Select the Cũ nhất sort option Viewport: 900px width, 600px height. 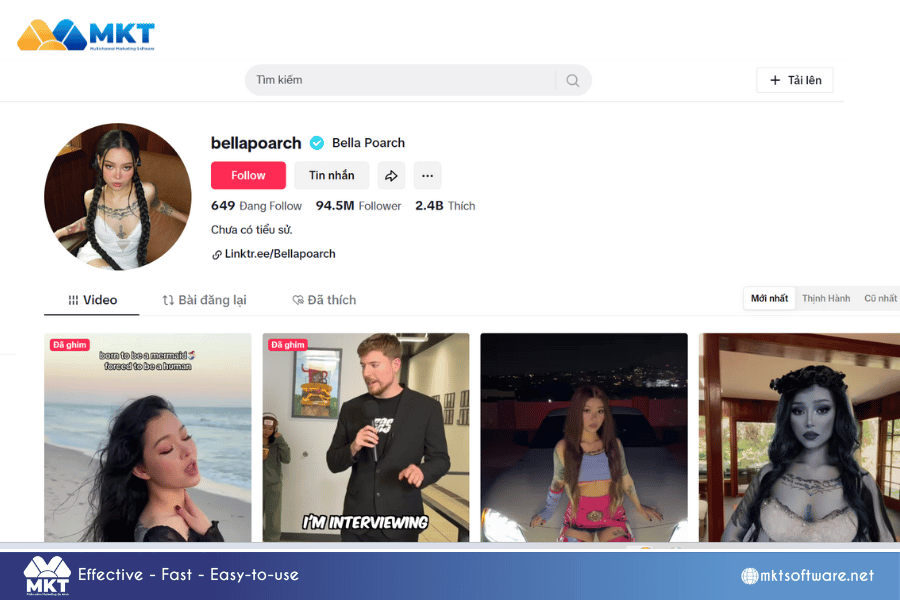coord(880,299)
